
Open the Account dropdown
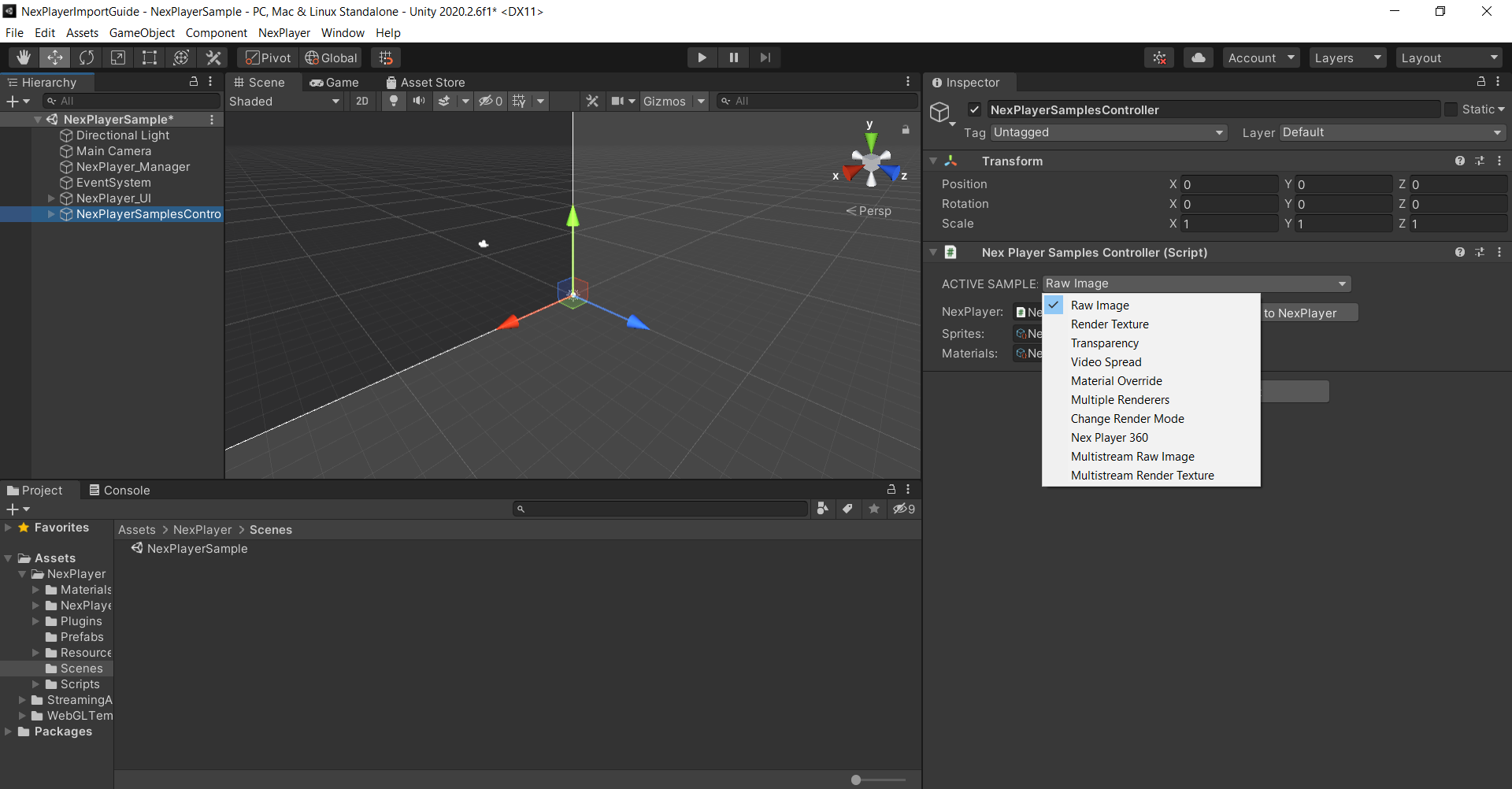click(1262, 57)
